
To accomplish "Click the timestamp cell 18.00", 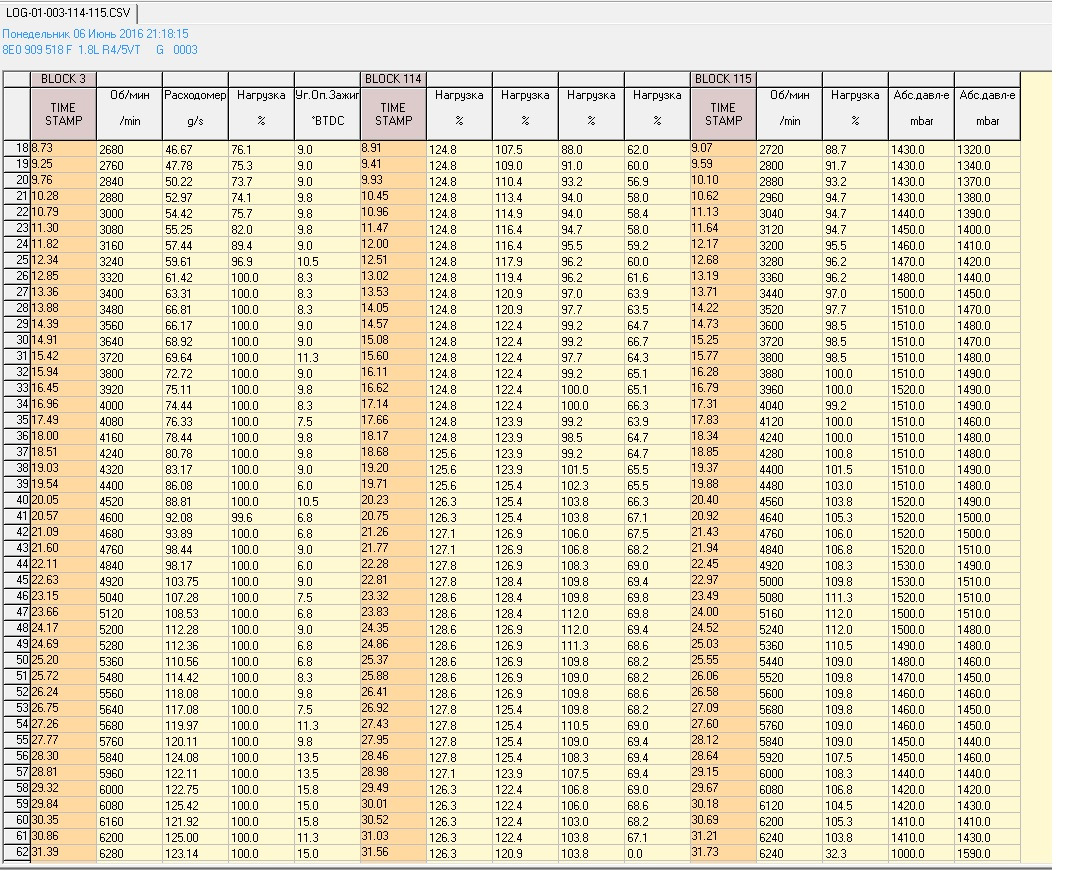I will click(x=63, y=437).
